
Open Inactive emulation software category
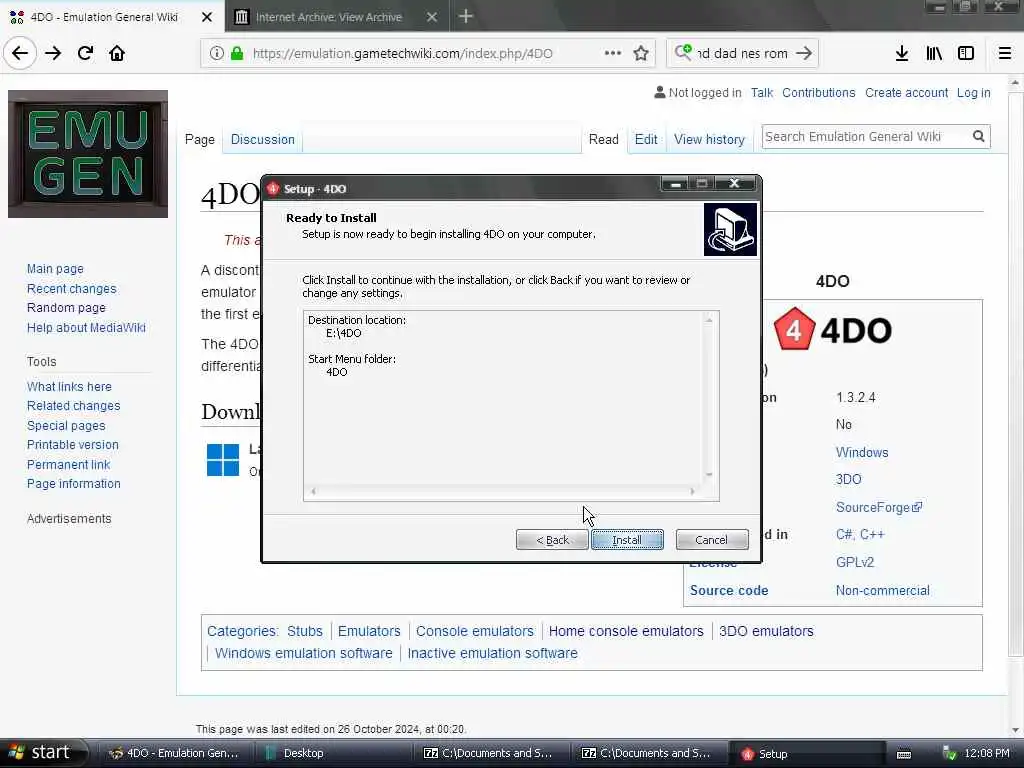click(492, 654)
